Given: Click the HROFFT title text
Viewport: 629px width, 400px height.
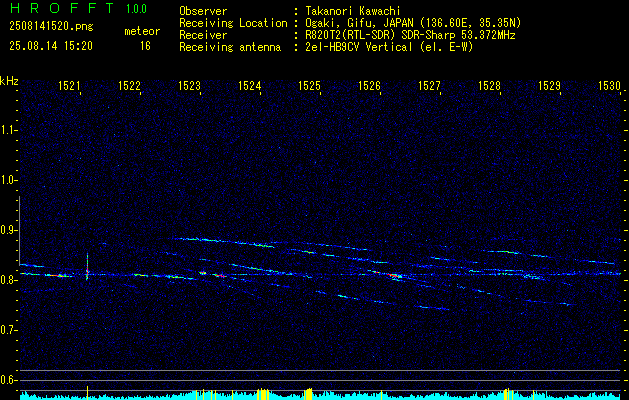Looking at the screenshot, I should tap(61, 8).
